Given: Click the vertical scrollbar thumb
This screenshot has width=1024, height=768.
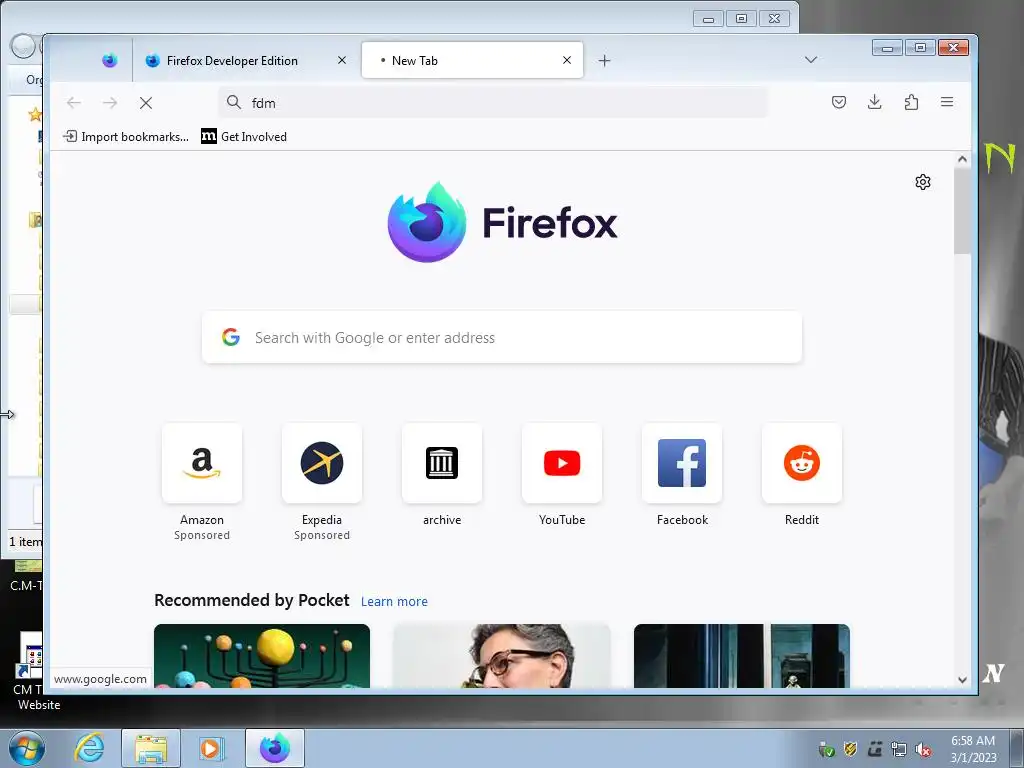Looking at the screenshot, I should [962, 211].
